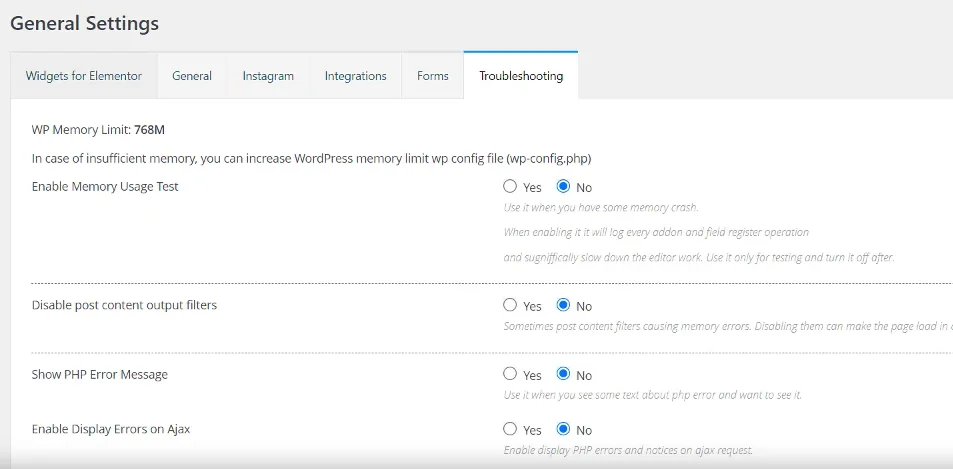Click the General Settings page heading
Viewport: 953px width, 469px height.
click(x=85, y=22)
